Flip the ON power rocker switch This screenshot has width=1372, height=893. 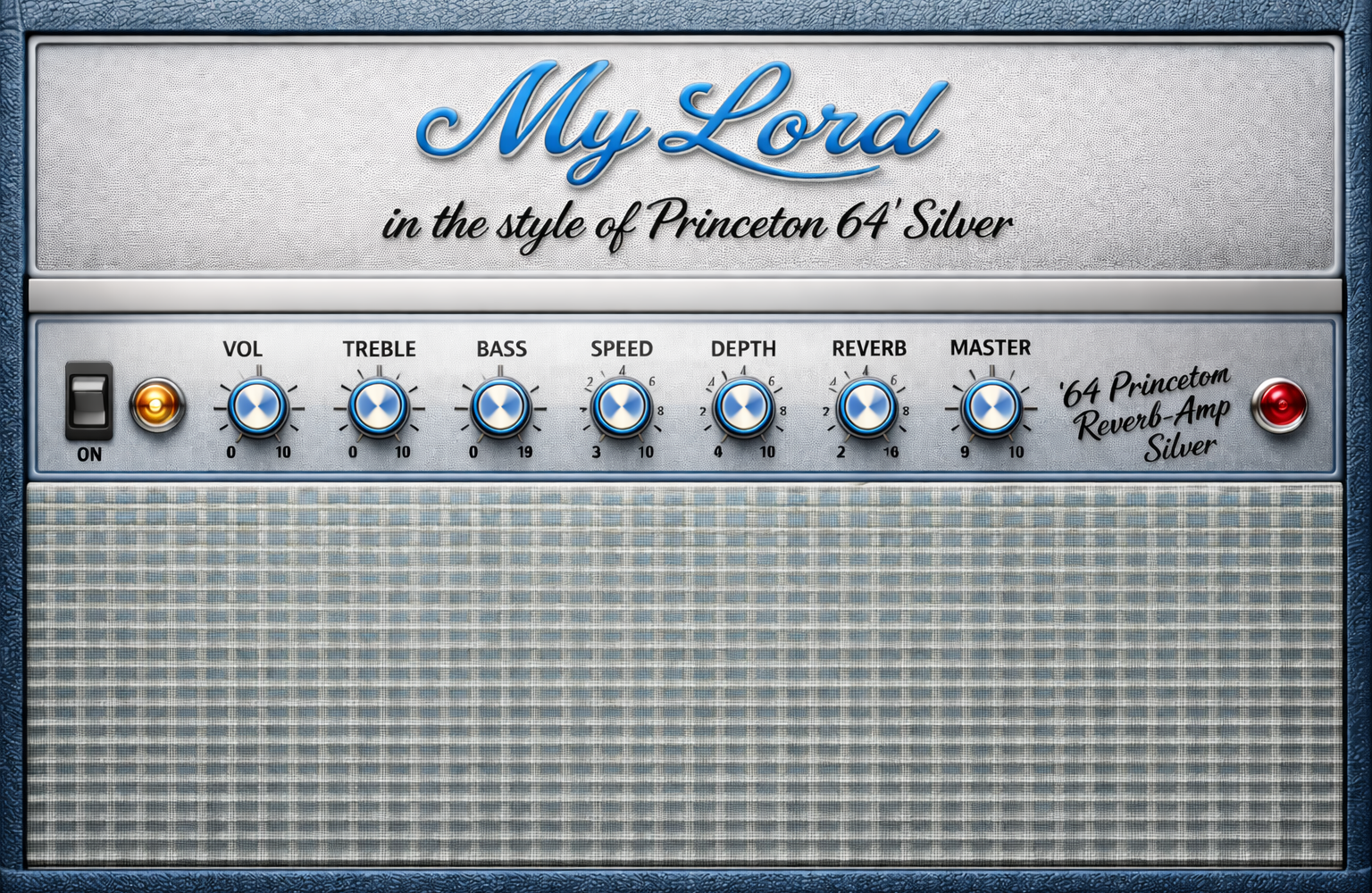(x=89, y=401)
